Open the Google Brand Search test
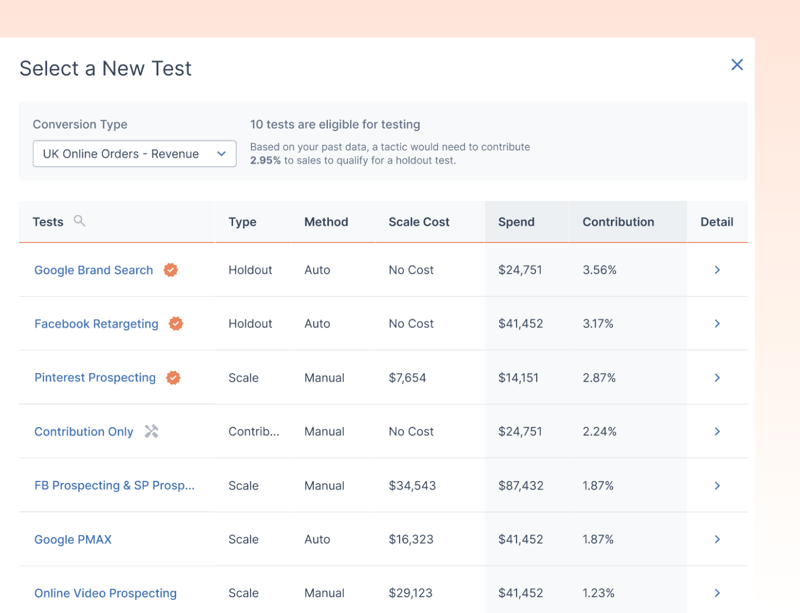The width and height of the screenshot is (800, 613). click(x=93, y=270)
